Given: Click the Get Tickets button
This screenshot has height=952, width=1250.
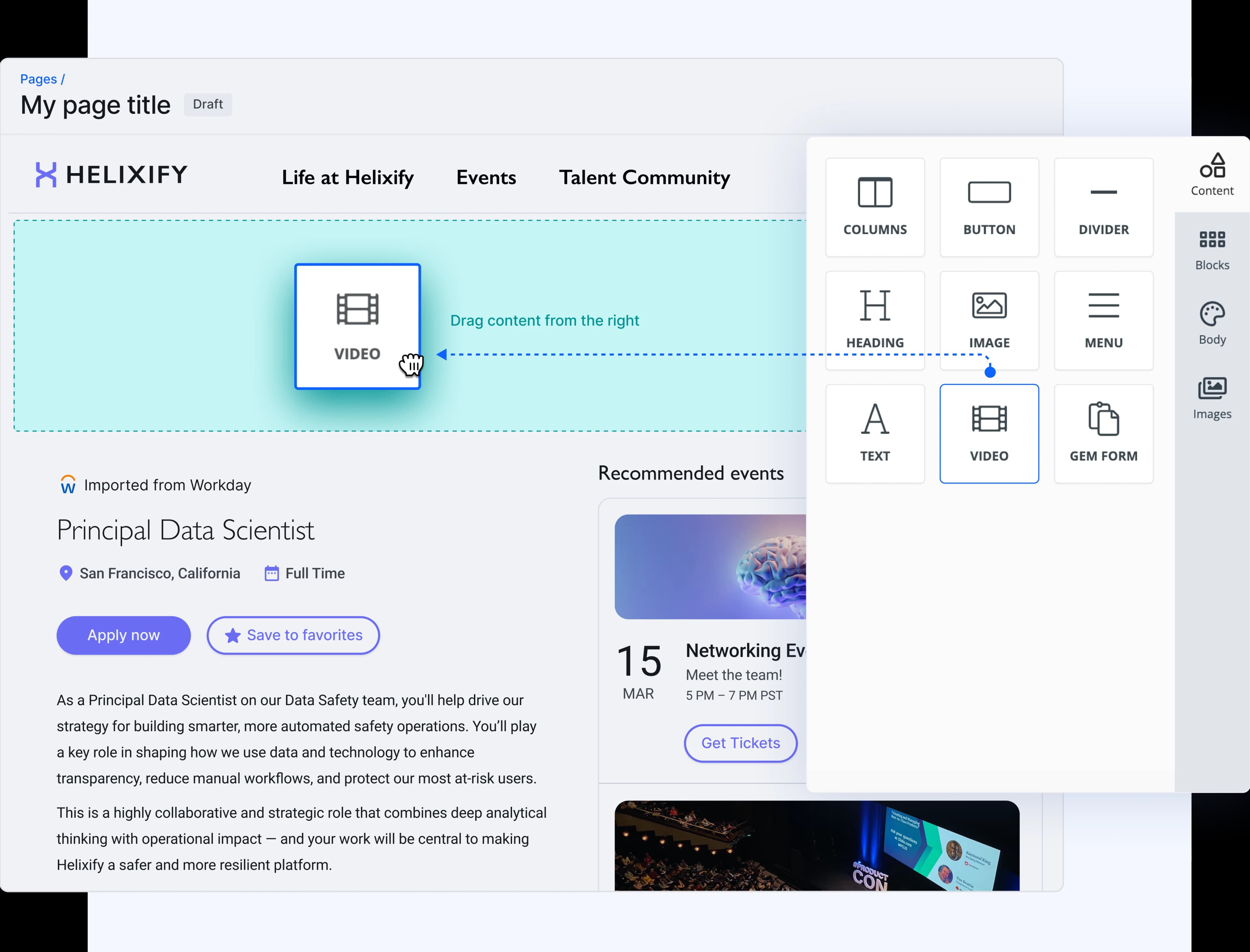Looking at the screenshot, I should click(x=740, y=743).
